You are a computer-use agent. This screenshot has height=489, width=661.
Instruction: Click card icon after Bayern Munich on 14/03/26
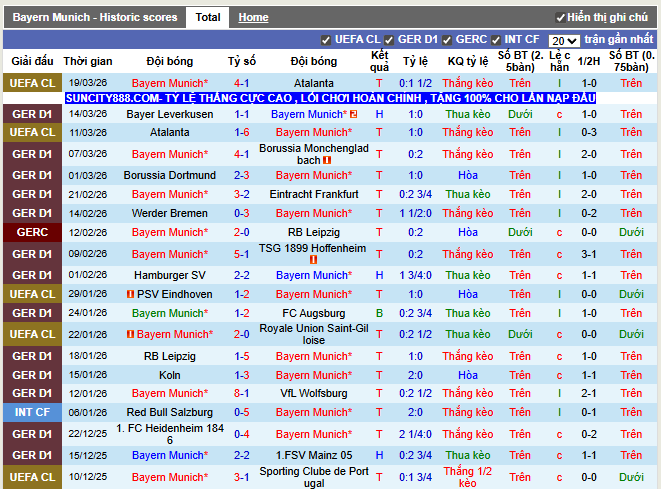coord(353,115)
